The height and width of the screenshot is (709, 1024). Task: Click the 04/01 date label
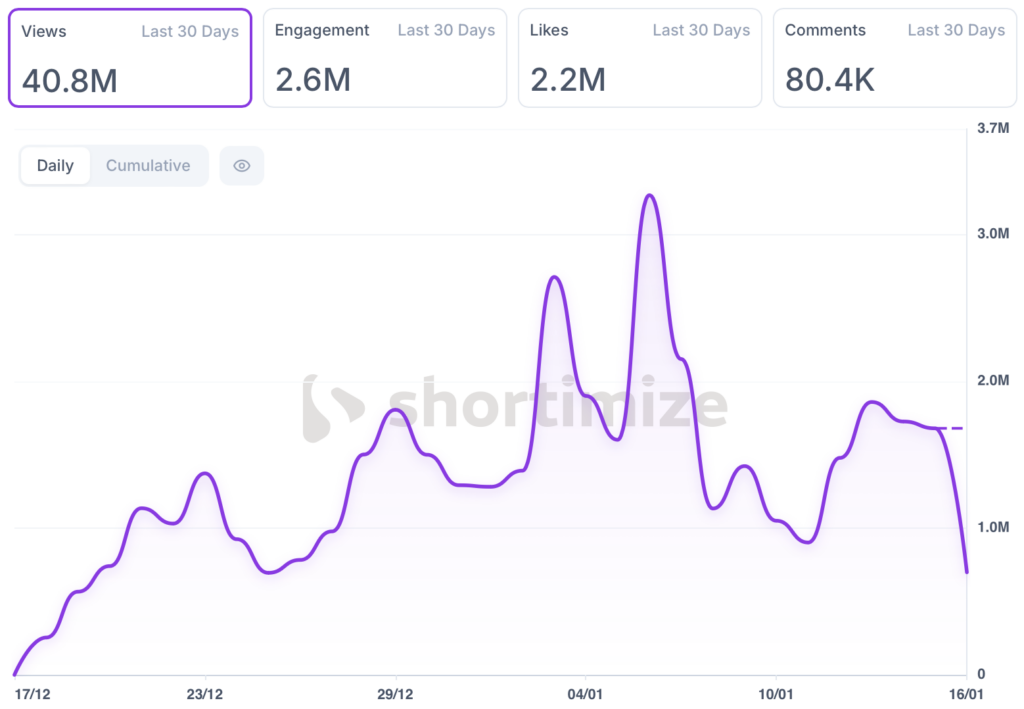[585, 693]
